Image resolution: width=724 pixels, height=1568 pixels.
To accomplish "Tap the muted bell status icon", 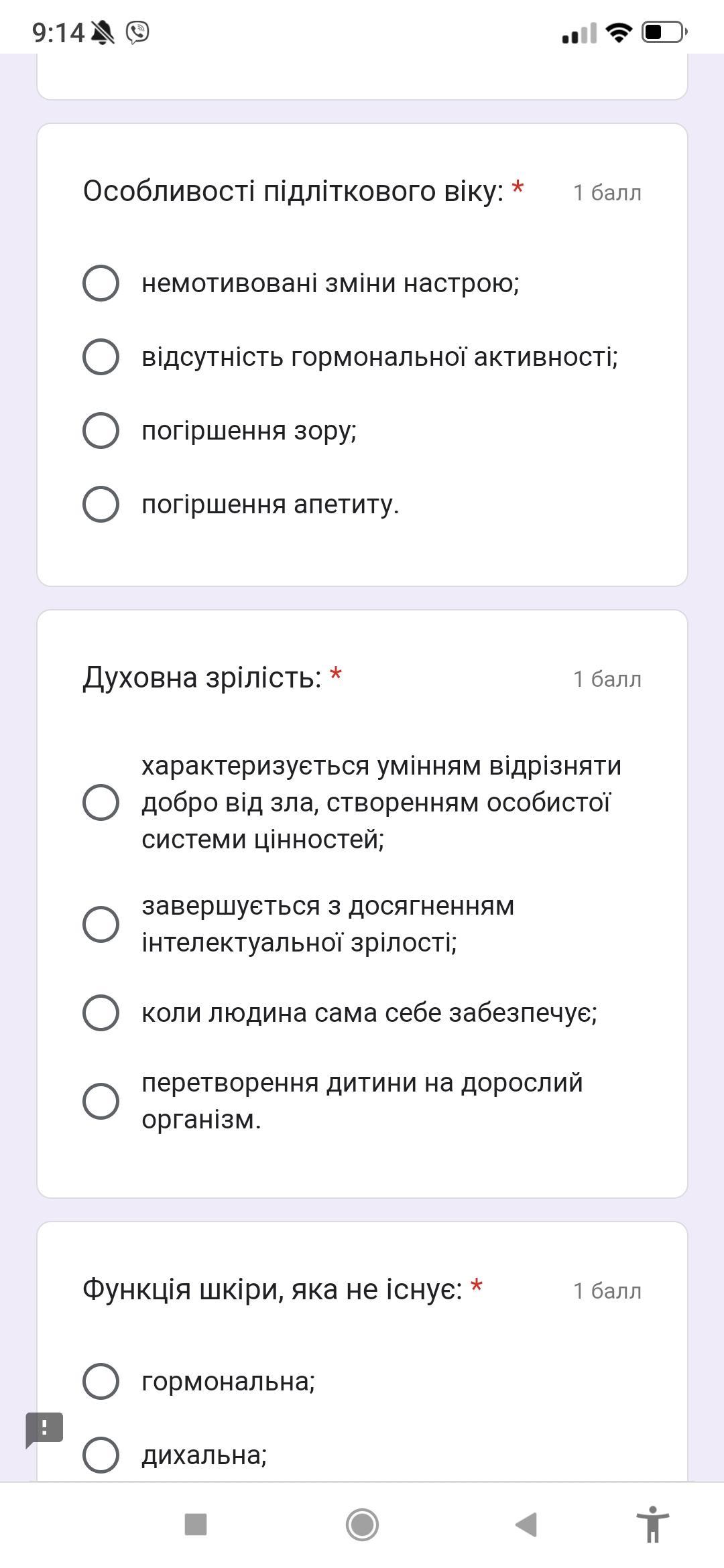I will [103, 32].
